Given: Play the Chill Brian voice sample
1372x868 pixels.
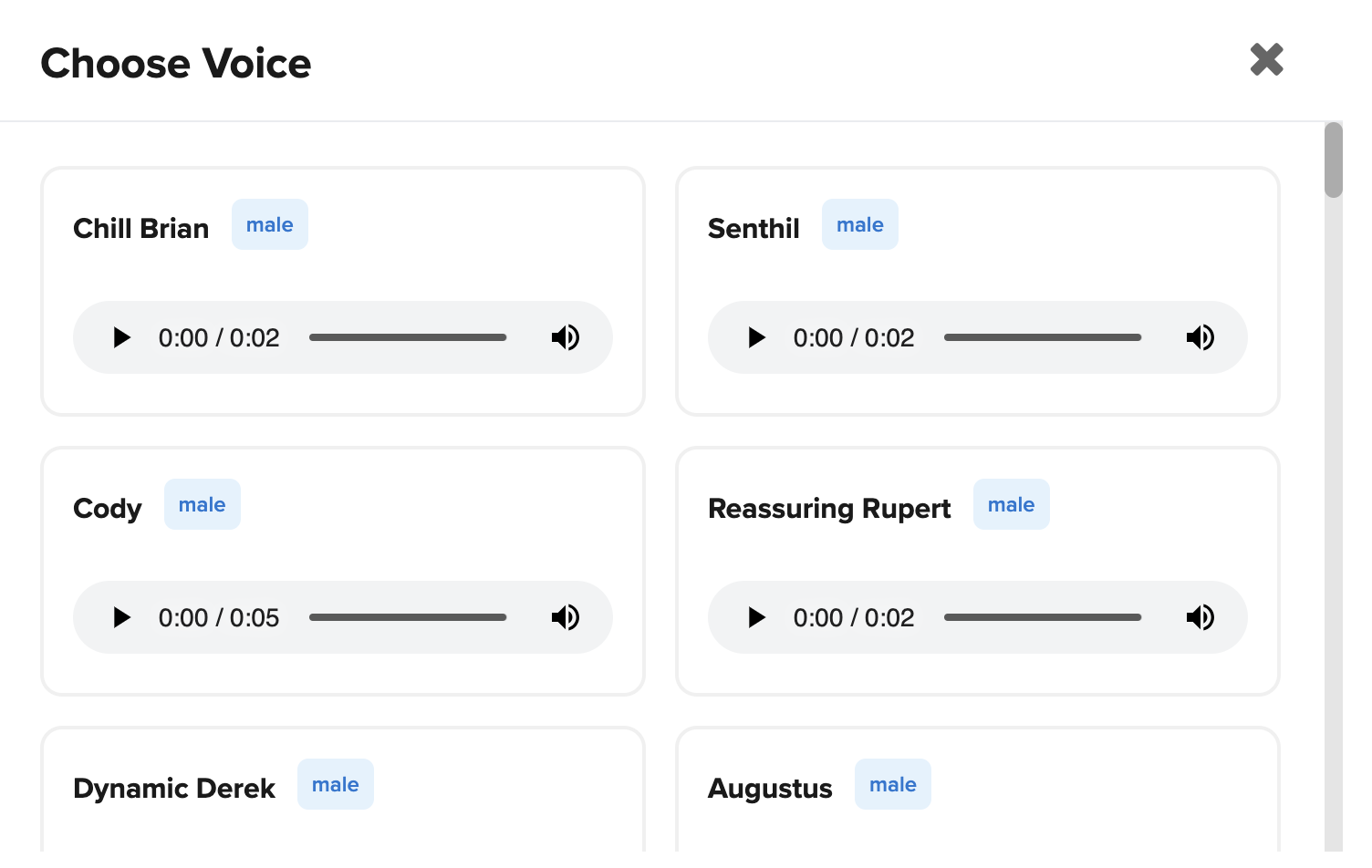Looking at the screenshot, I should coord(121,338).
